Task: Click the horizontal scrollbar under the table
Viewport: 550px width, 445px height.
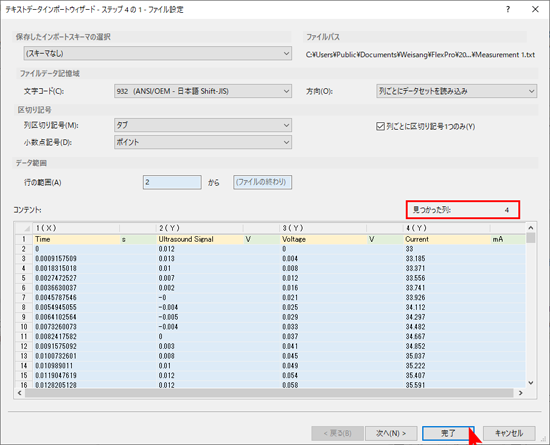Action: (x=269, y=393)
